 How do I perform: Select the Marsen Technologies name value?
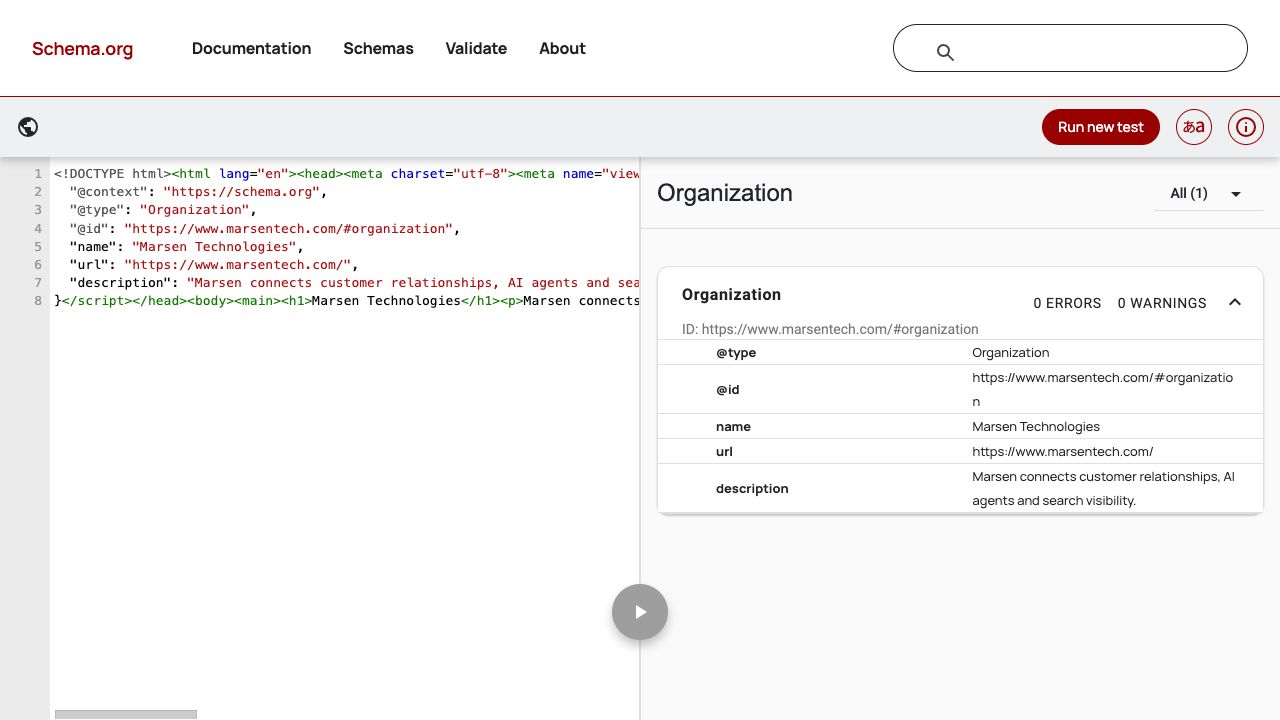click(x=1036, y=427)
